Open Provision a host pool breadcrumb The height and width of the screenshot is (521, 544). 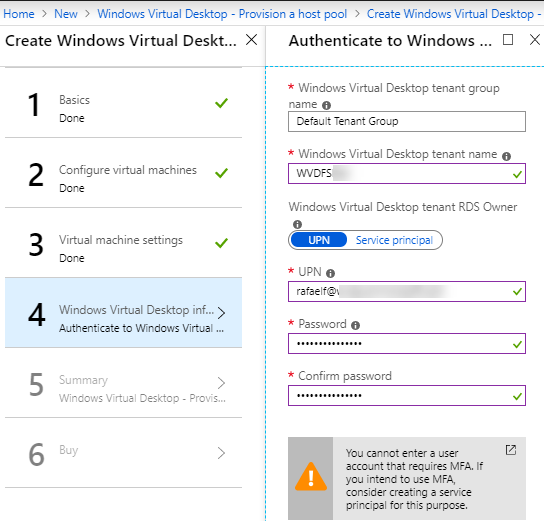point(222,14)
